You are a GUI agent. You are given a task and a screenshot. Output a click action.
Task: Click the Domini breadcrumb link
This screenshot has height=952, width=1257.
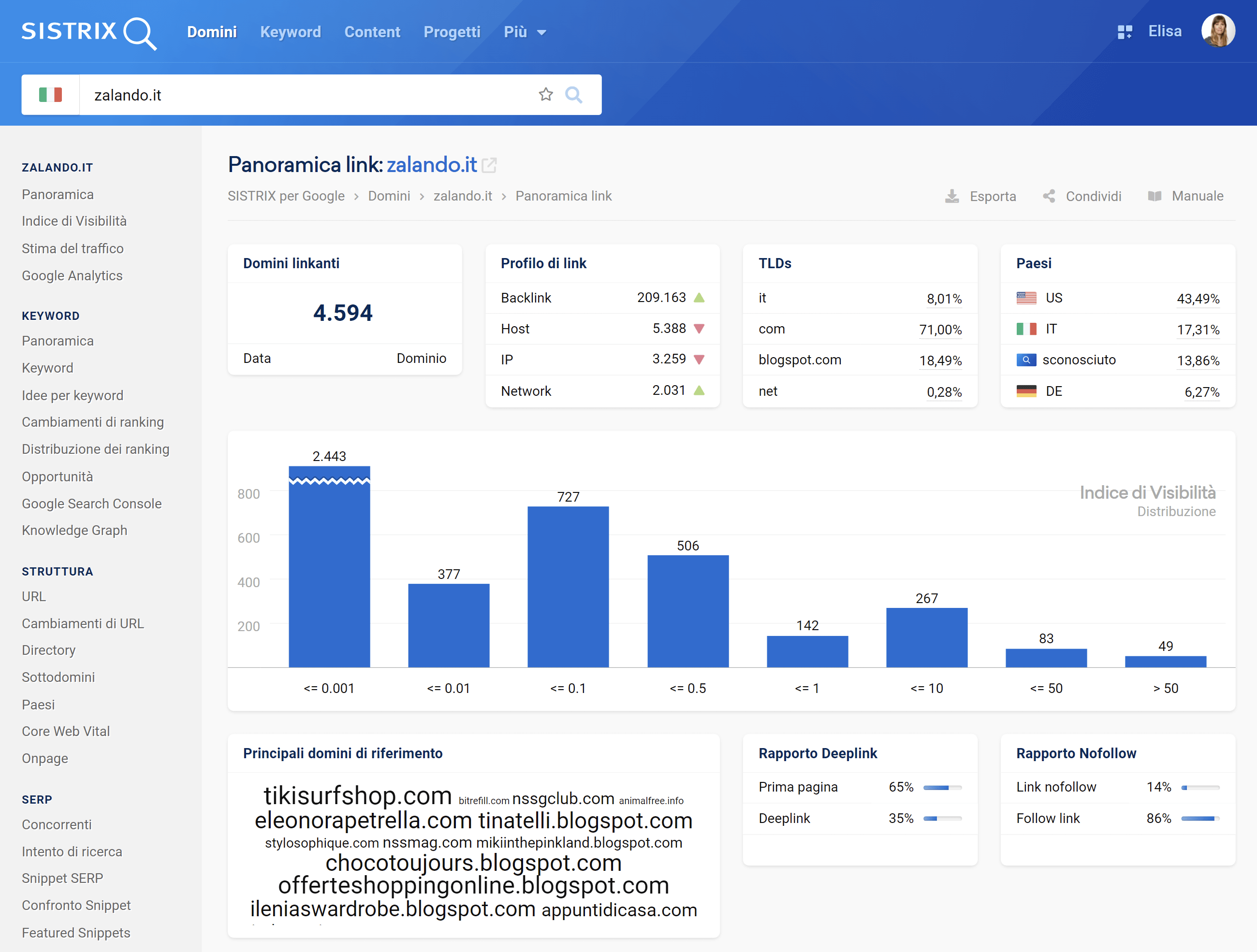click(389, 196)
